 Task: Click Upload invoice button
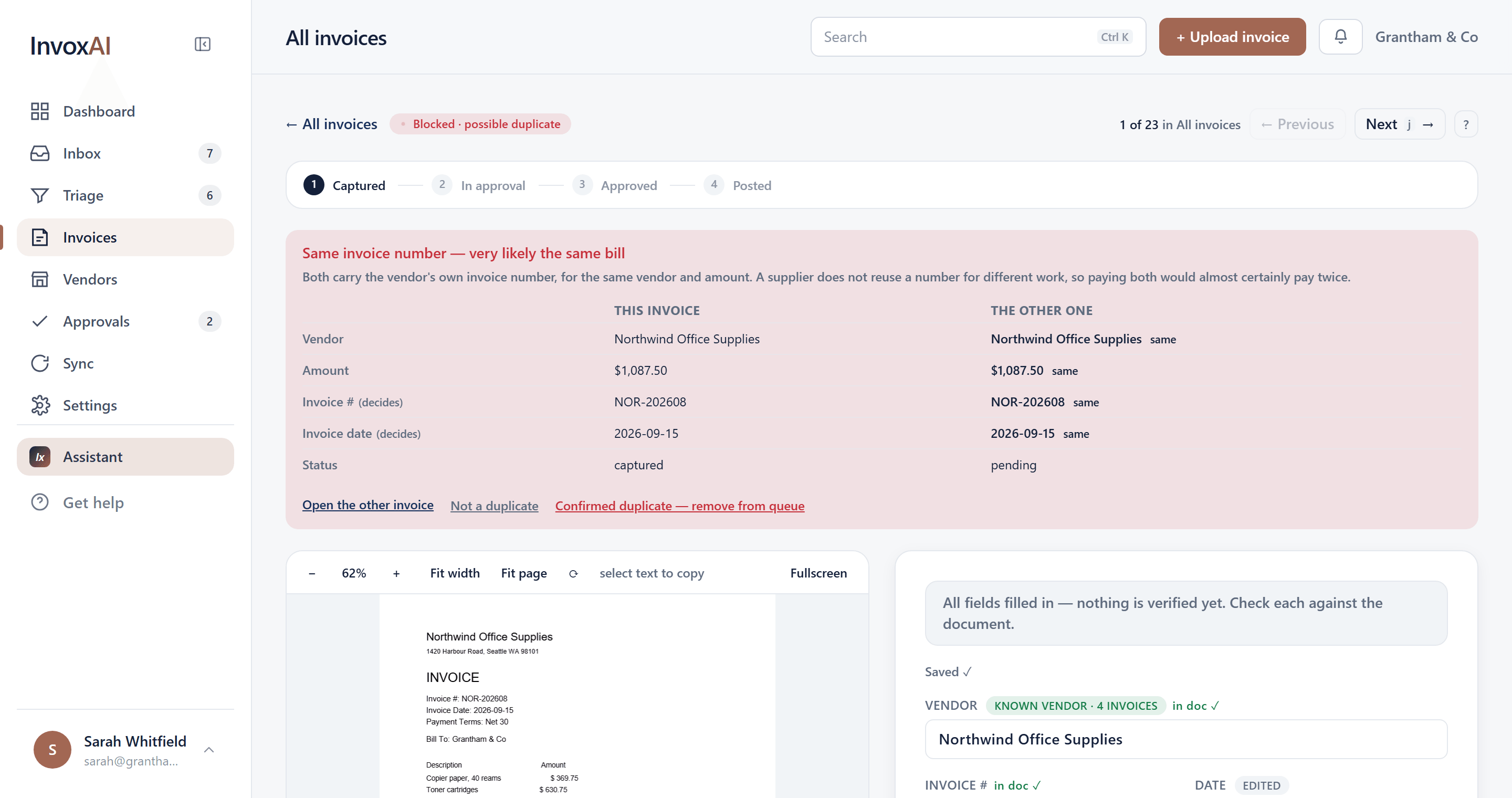pyautogui.click(x=1232, y=36)
